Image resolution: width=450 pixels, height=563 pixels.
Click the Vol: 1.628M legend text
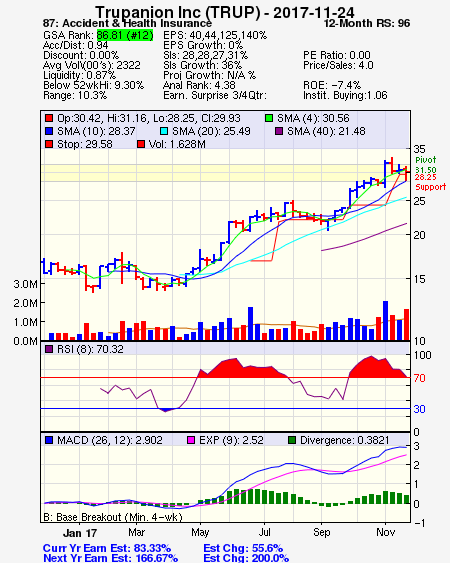tap(177, 144)
